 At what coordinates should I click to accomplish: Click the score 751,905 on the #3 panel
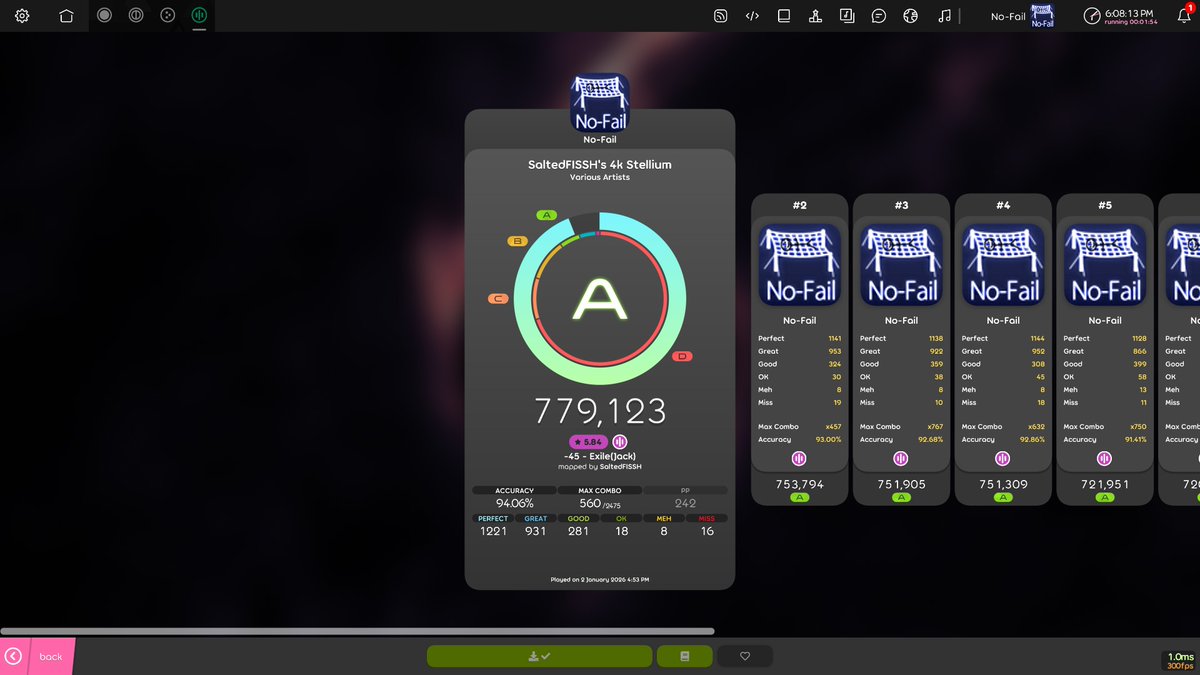901,484
